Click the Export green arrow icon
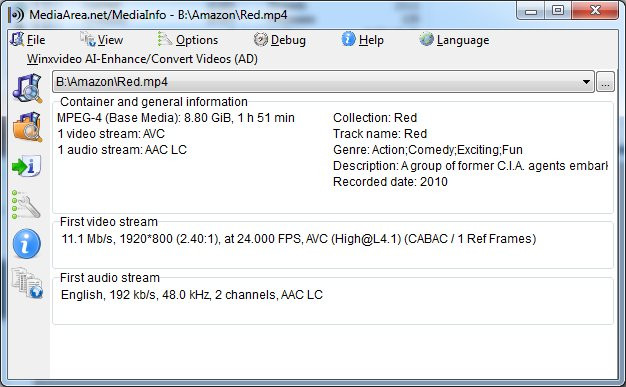 click(x=26, y=166)
